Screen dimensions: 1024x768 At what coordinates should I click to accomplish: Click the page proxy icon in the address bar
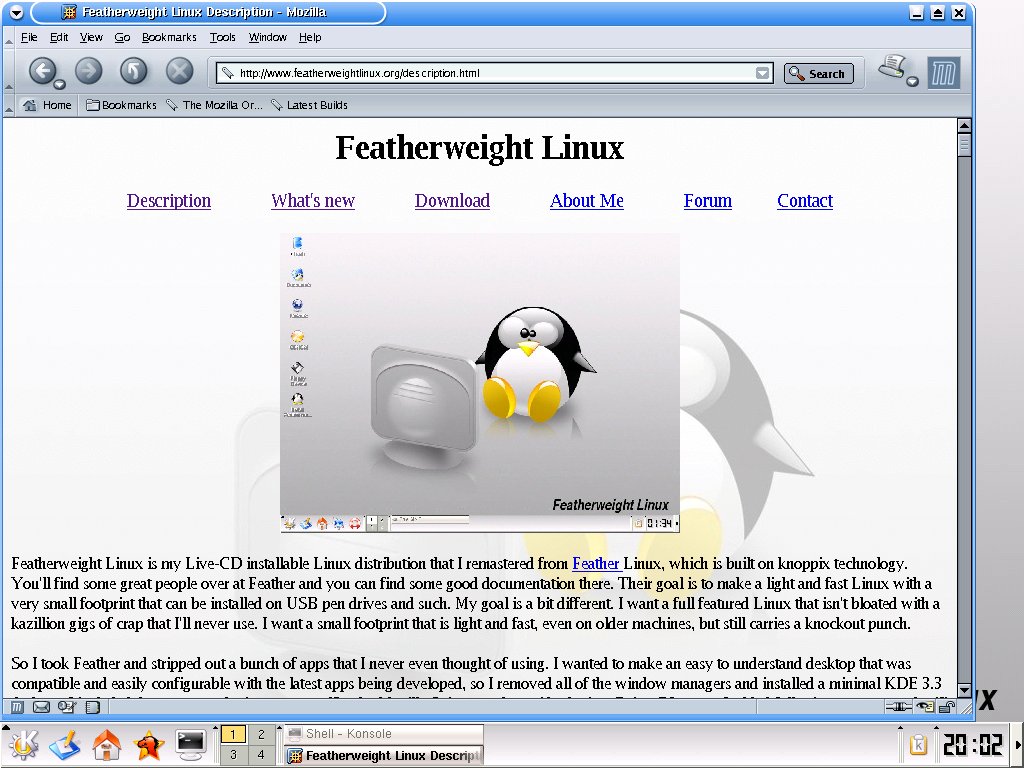(227, 72)
